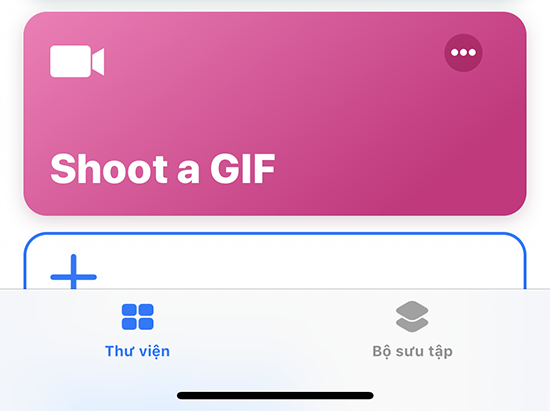Run the Shoot a GIF shortcut

[x=275, y=114]
